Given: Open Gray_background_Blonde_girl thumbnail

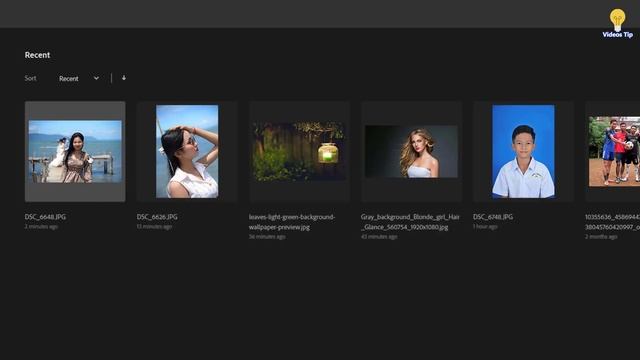Looking at the screenshot, I should pos(411,151).
